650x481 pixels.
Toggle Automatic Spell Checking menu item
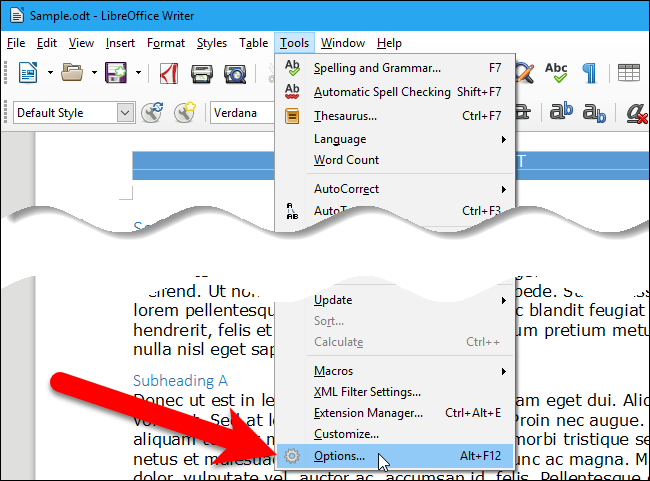tap(395, 92)
